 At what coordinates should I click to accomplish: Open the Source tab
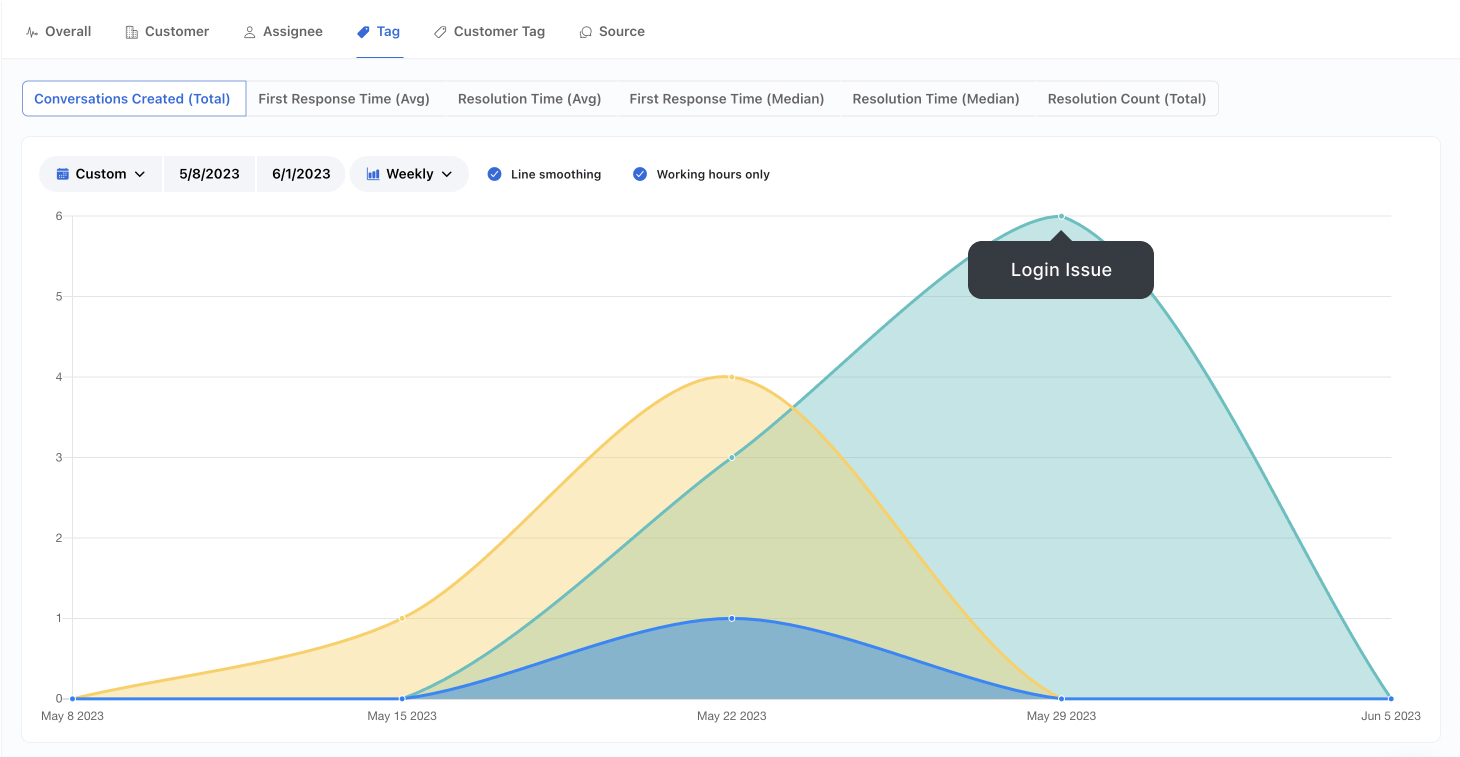621,32
